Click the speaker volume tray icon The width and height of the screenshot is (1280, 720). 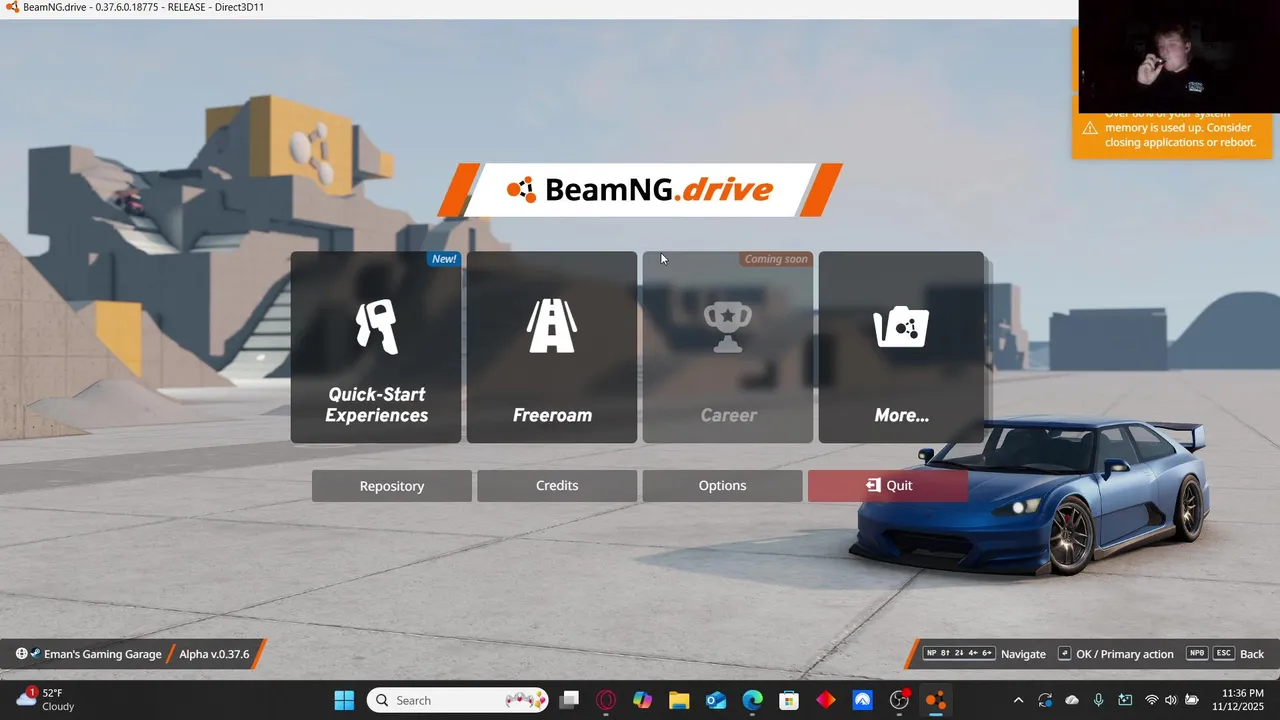1171,700
